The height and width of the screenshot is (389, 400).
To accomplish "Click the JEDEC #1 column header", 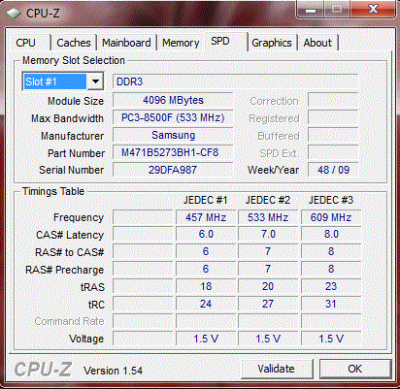I will 205,200.
